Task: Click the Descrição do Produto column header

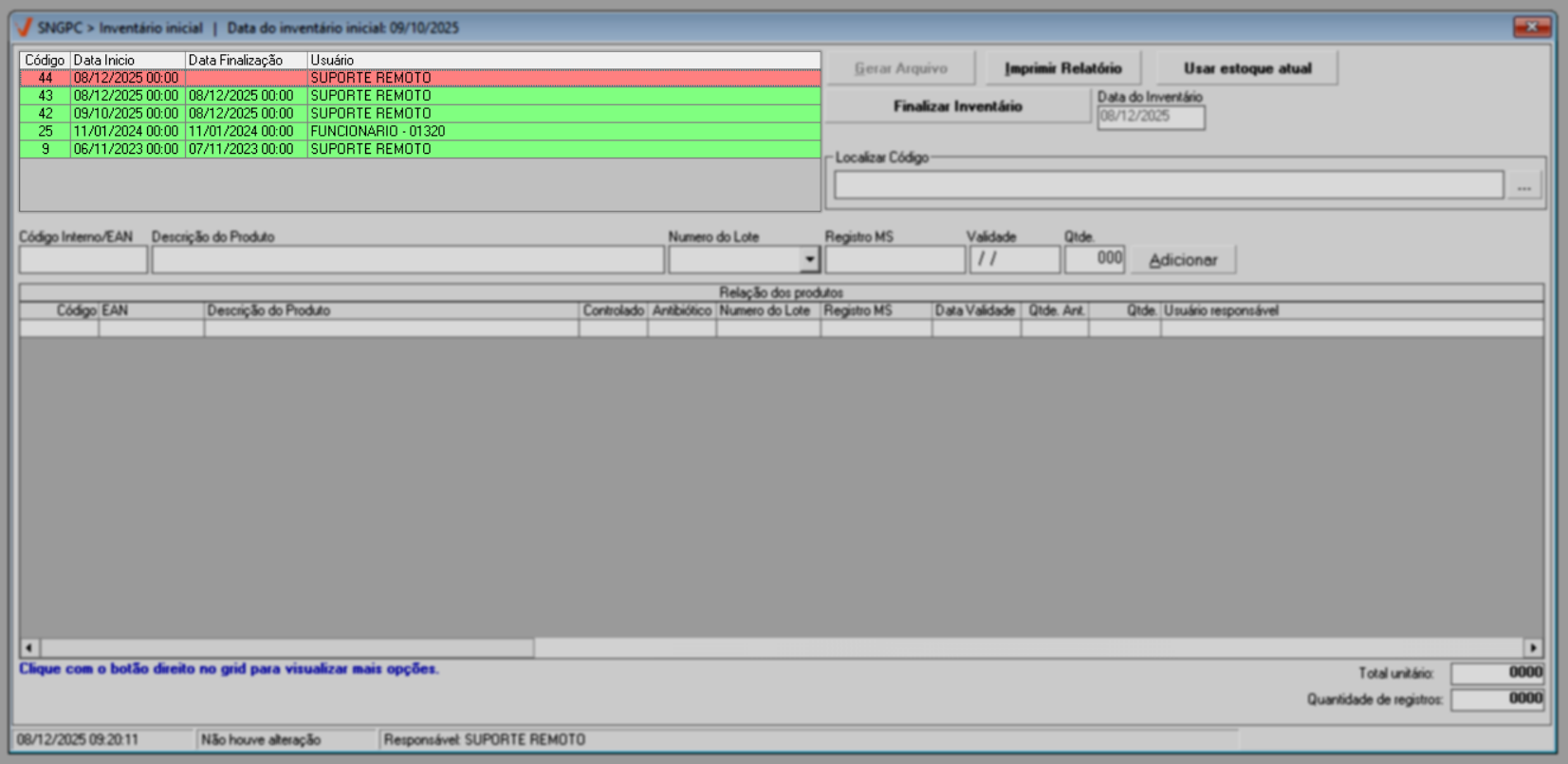Action: click(x=391, y=310)
